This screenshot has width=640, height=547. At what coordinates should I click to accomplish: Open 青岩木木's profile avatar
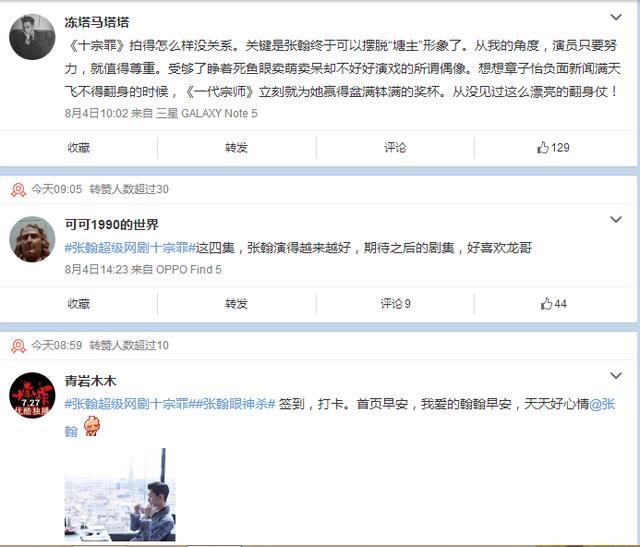coord(32,395)
